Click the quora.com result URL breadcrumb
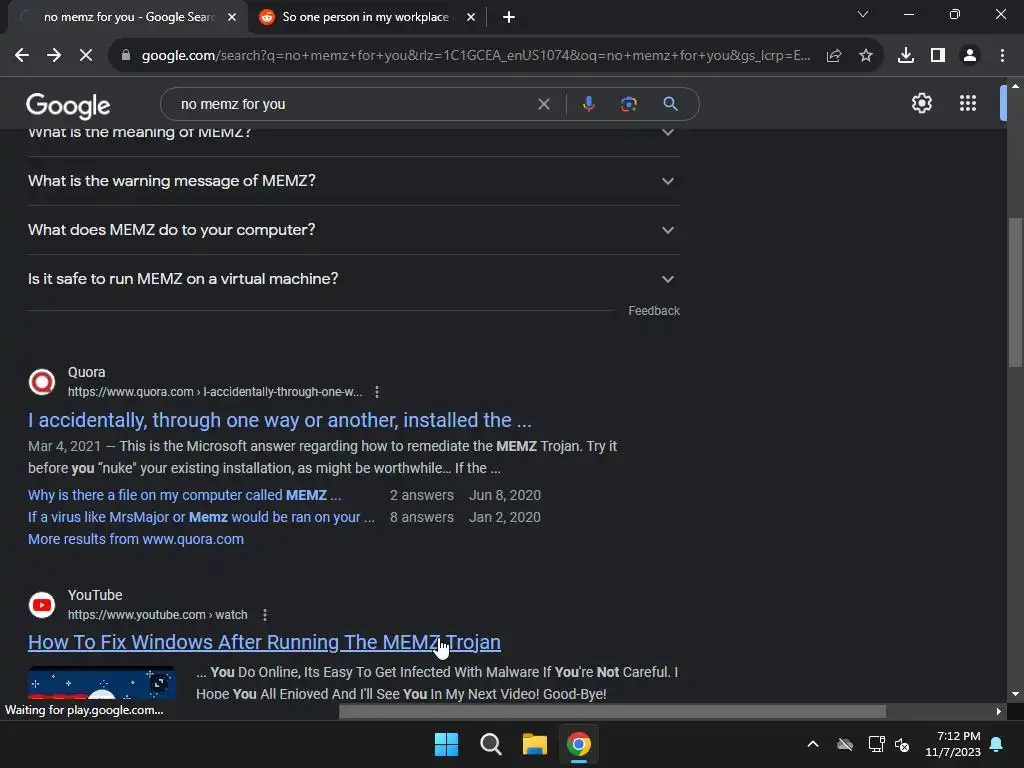The width and height of the screenshot is (1024, 768). coord(215,392)
